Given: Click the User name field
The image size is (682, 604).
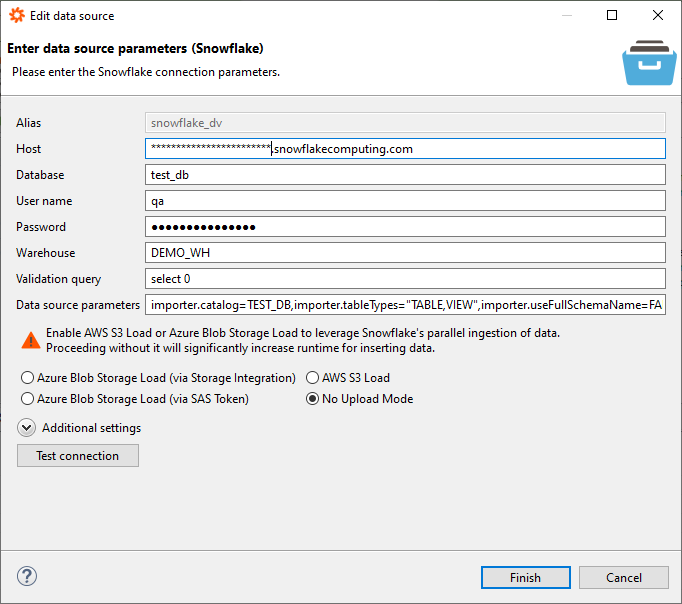Looking at the screenshot, I should click(404, 201).
